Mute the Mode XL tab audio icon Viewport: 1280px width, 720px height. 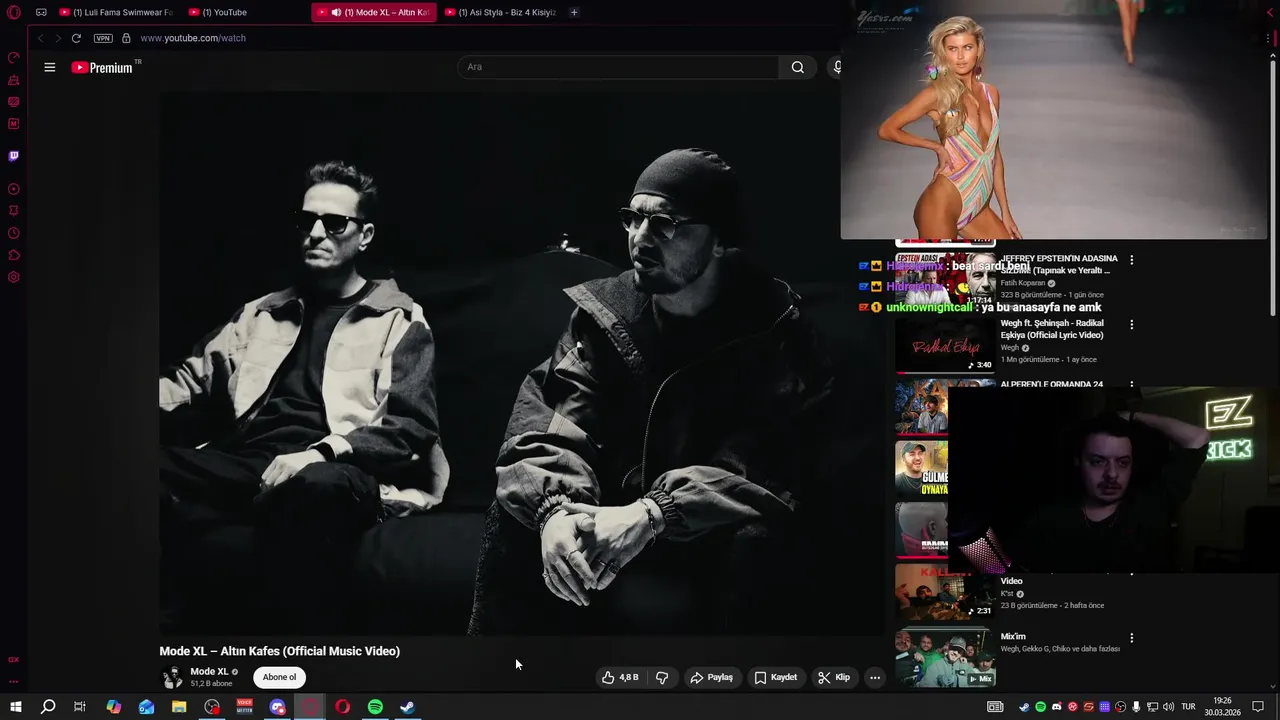335,12
